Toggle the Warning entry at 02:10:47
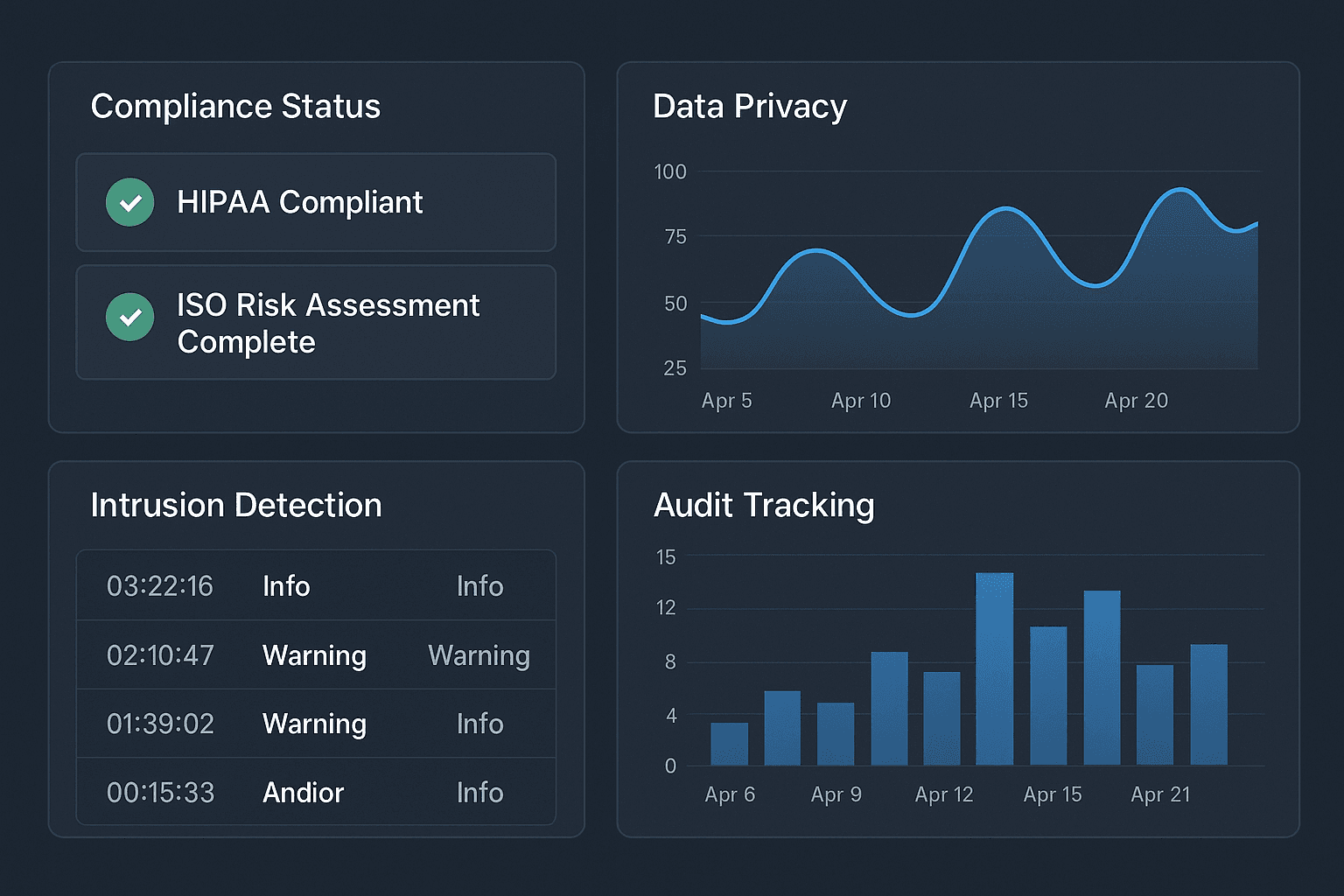 (316, 654)
